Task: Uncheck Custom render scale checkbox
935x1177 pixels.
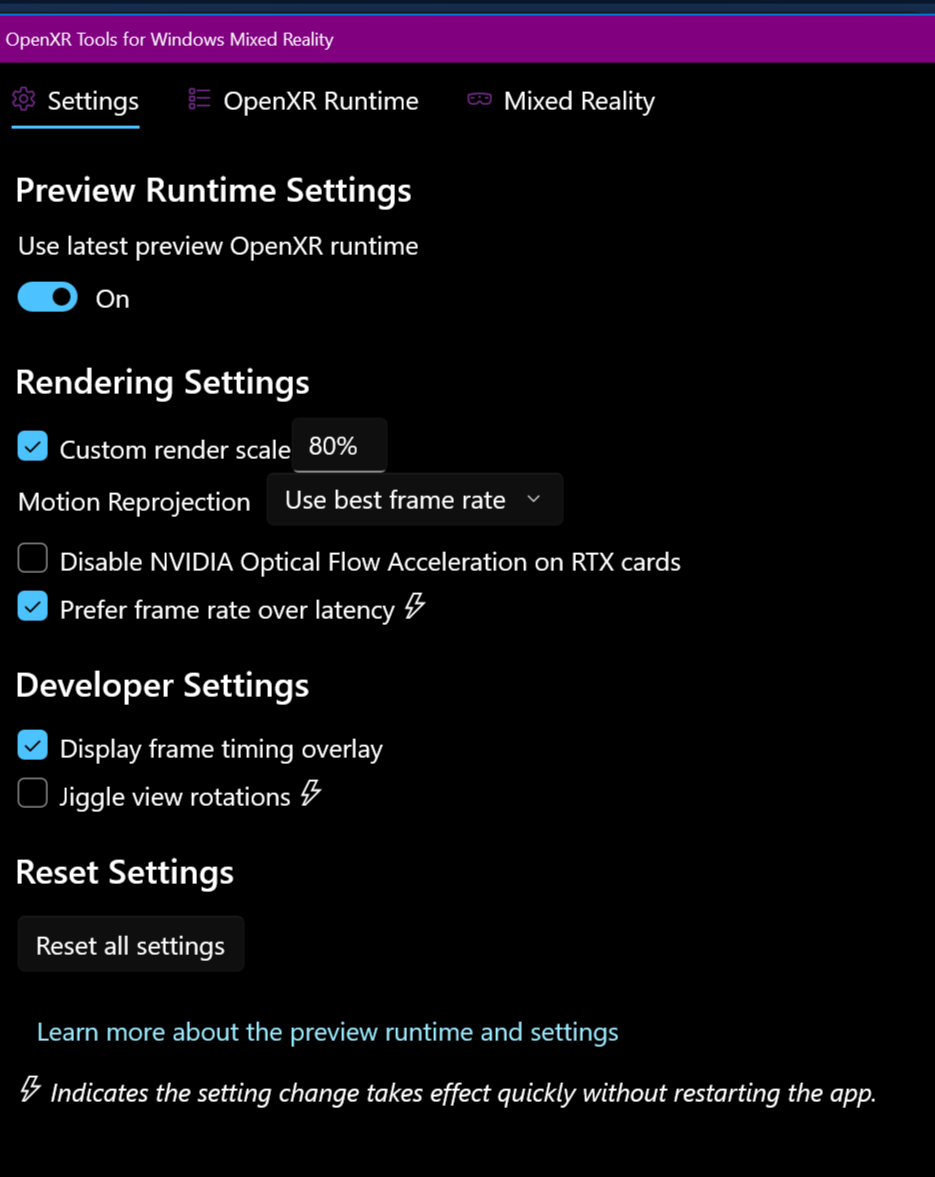Action: click(33, 446)
